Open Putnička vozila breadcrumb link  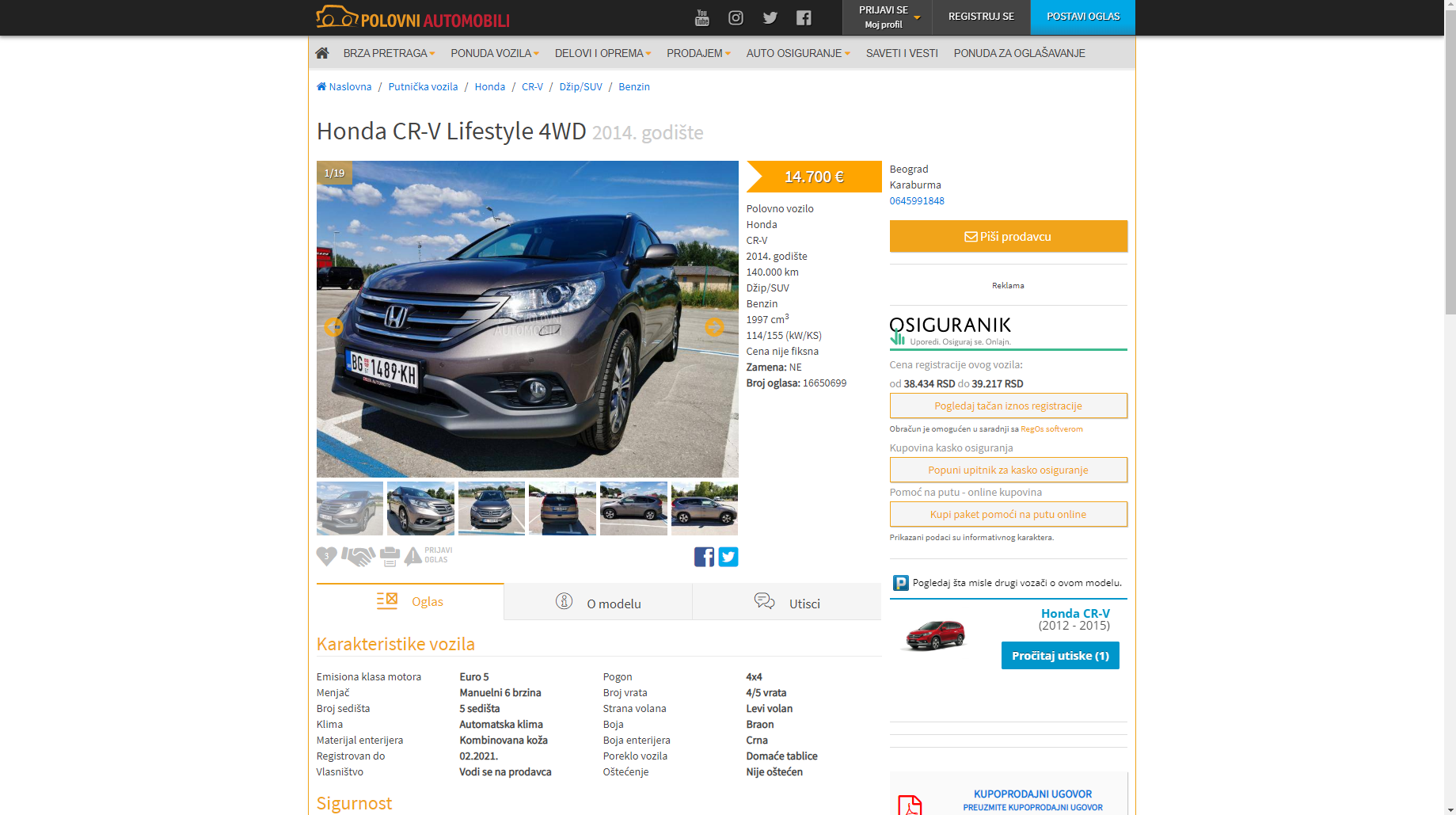[x=423, y=86]
